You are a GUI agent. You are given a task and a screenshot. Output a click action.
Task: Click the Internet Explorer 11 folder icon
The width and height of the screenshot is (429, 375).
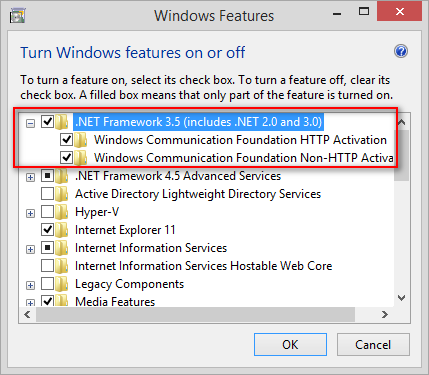click(x=62, y=230)
